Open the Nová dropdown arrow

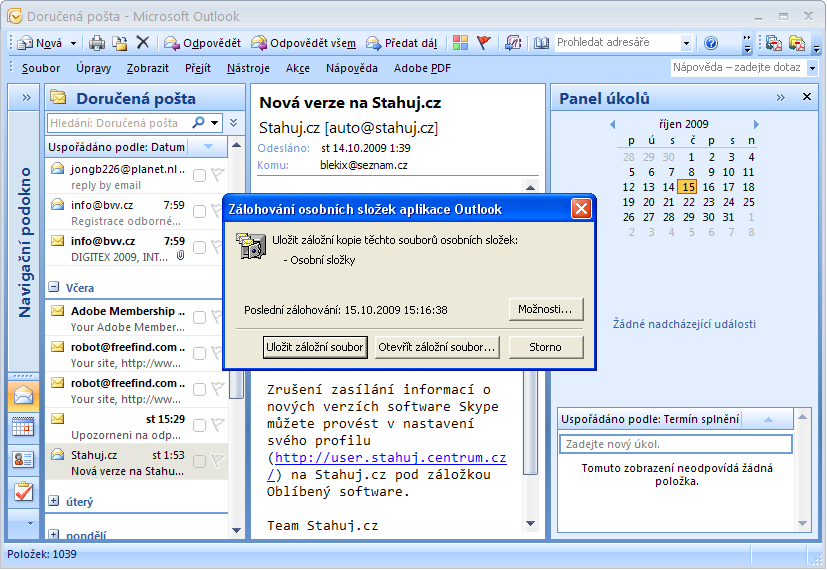click(73, 43)
